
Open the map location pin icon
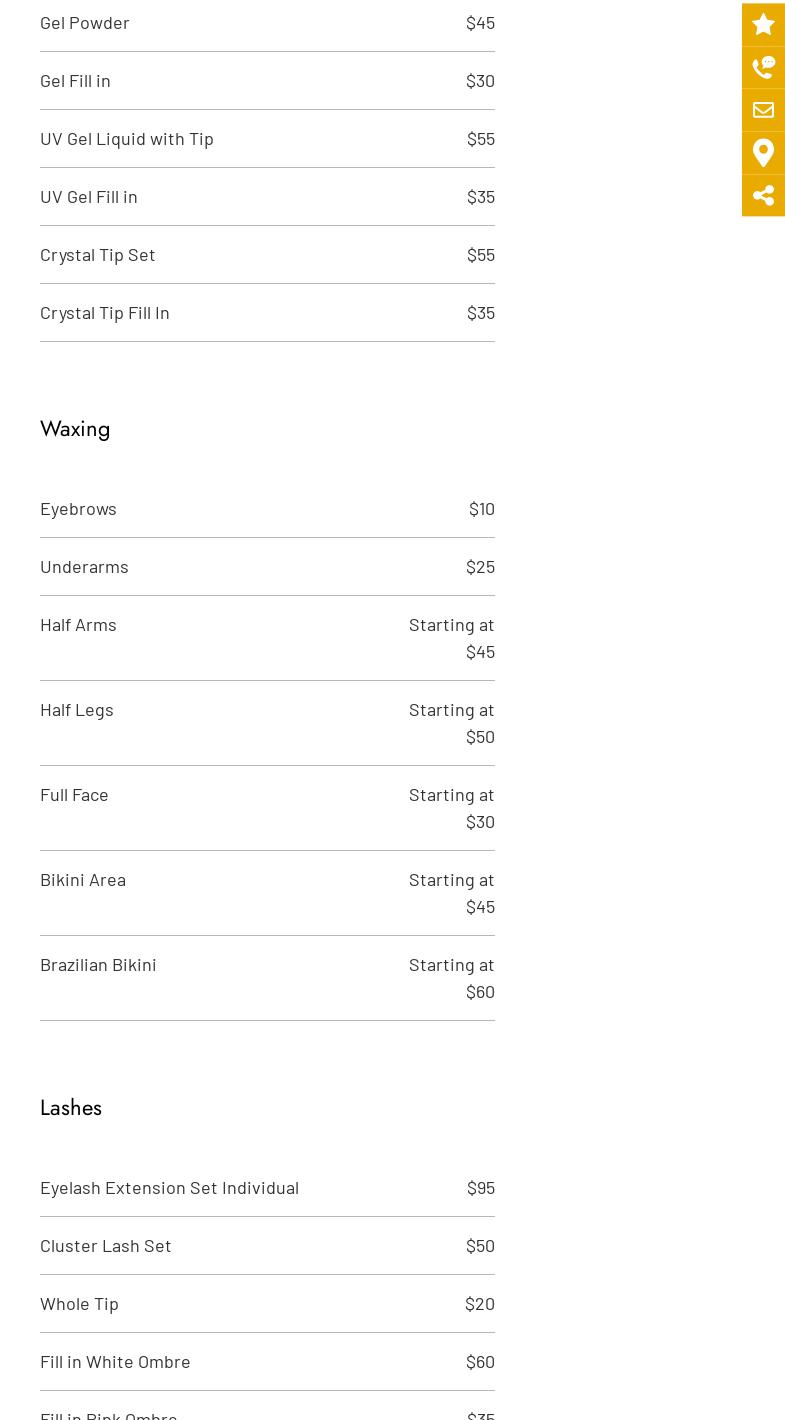tap(763, 153)
